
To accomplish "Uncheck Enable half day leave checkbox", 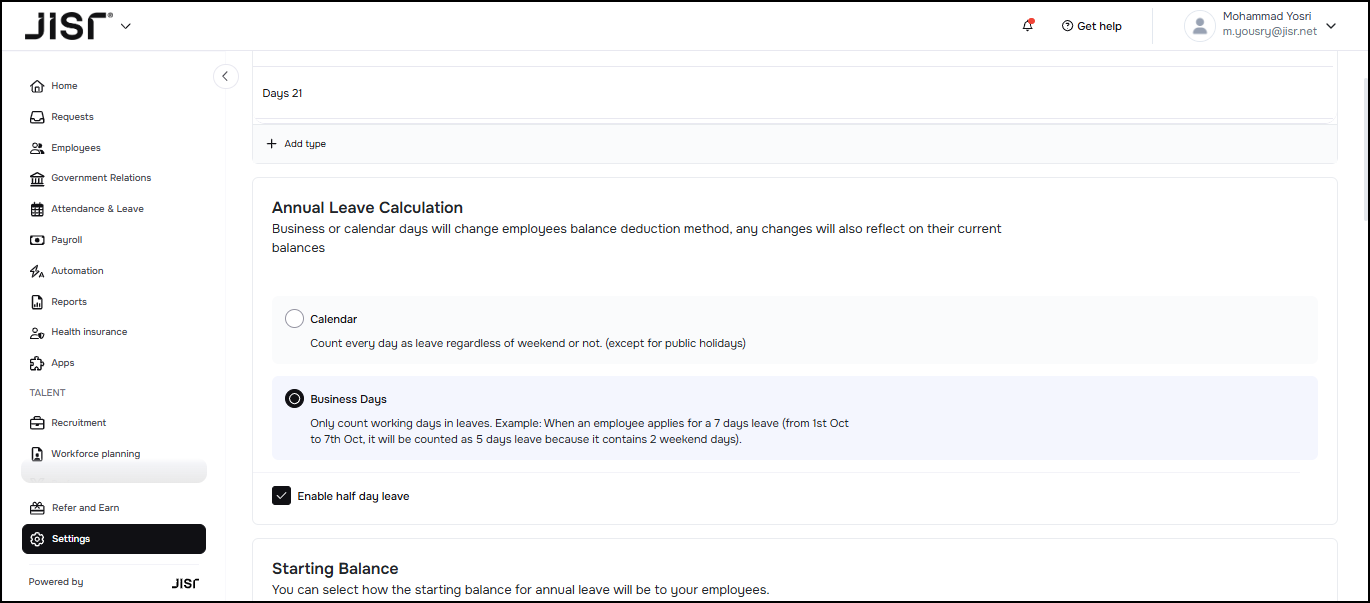I will (281, 496).
